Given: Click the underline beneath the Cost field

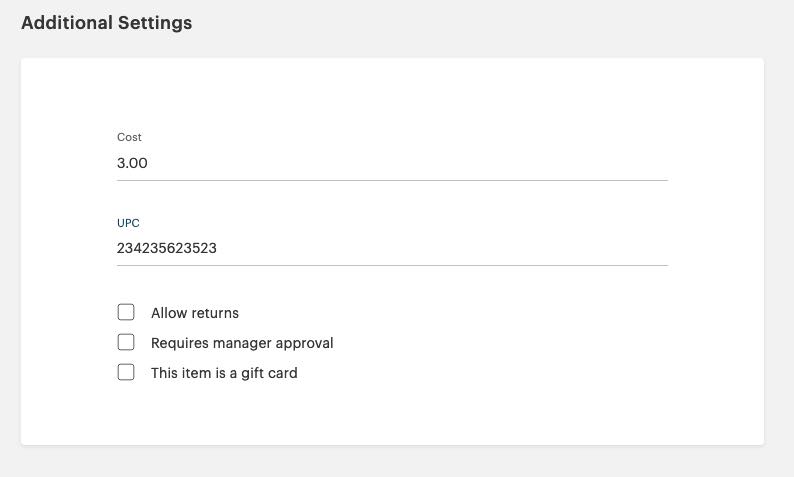Looking at the screenshot, I should pyautogui.click(x=392, y=180).
